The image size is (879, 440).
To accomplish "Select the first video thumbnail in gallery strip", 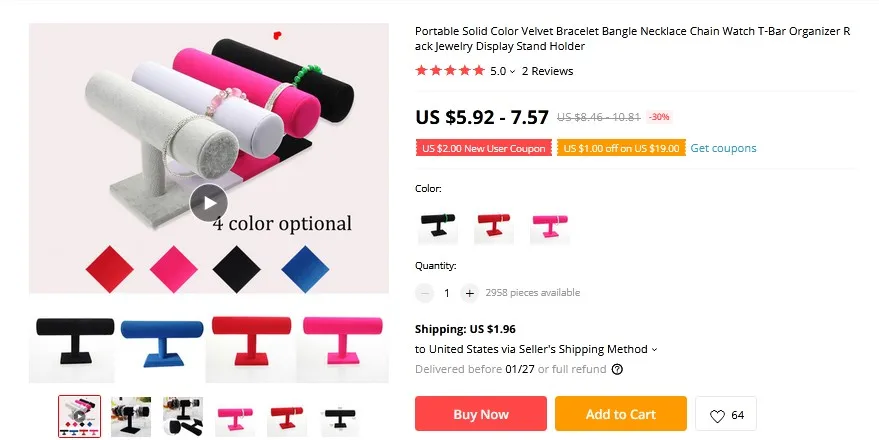I will point(80,416).
